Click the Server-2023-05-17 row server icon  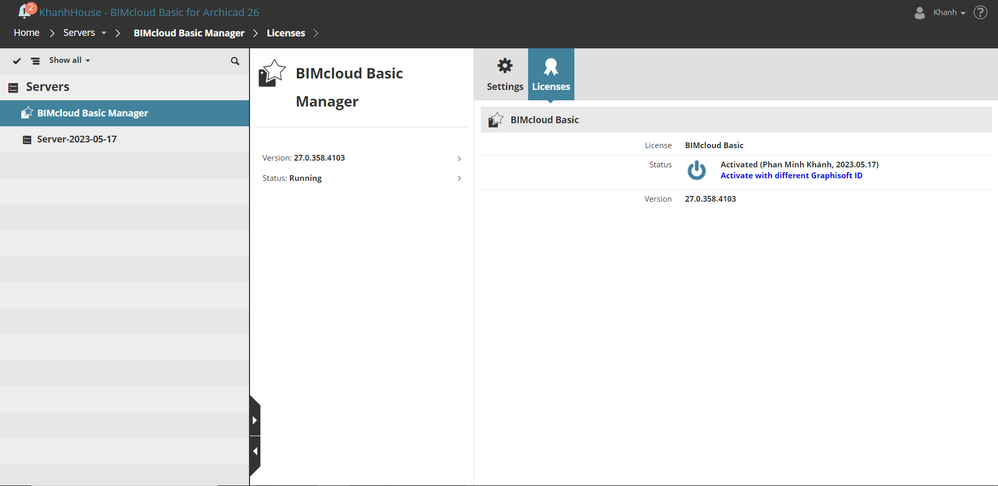pos(27,139)
